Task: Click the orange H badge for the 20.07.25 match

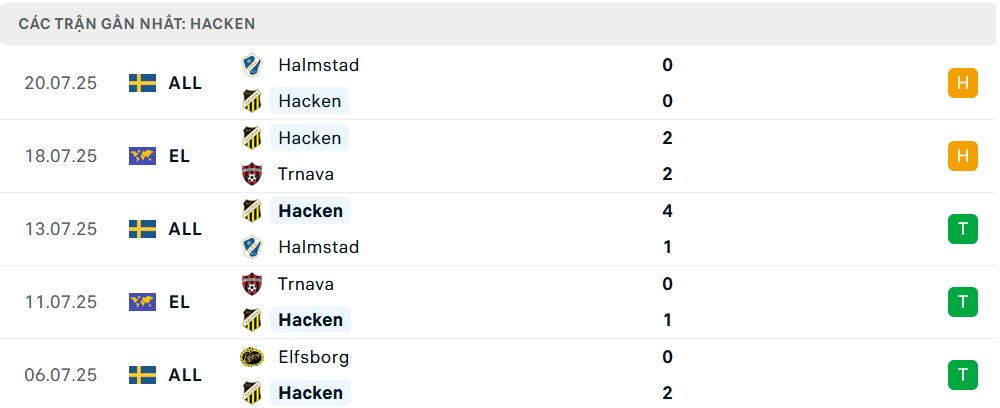Action: pos(962,83)
